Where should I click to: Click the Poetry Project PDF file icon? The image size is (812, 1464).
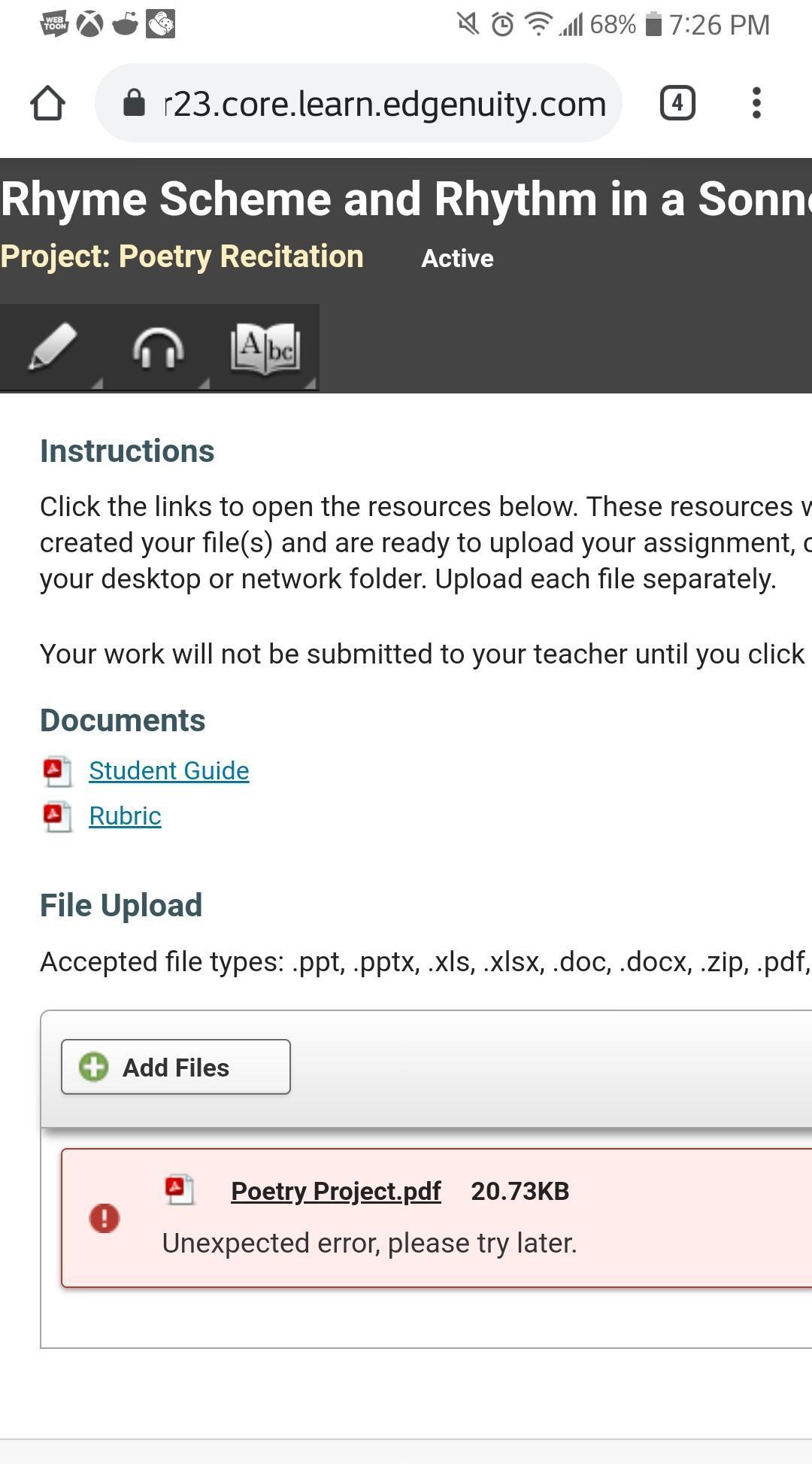click(179, 1190)
